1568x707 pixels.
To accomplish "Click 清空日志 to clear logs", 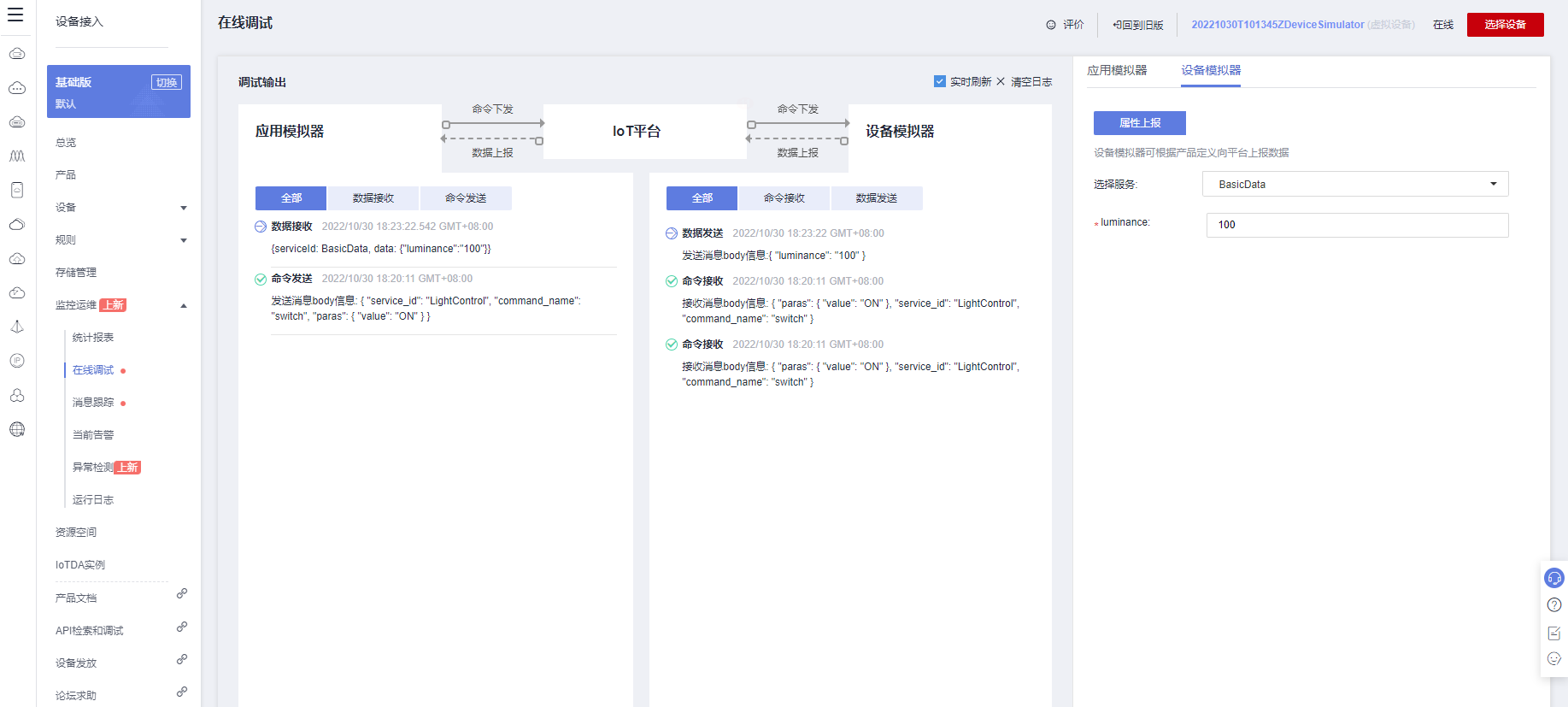I will (1031, 81).
